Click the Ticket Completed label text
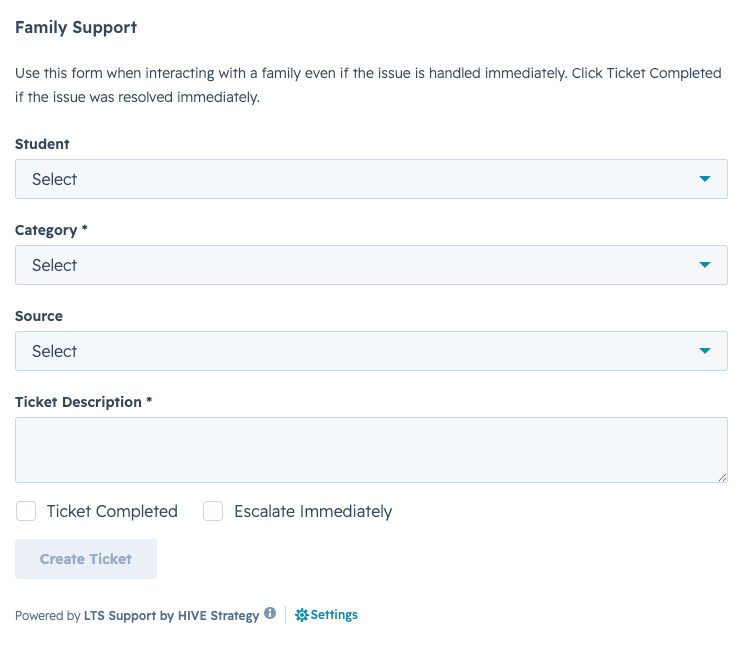The image size is (740, 654). (x=112, y=511)
